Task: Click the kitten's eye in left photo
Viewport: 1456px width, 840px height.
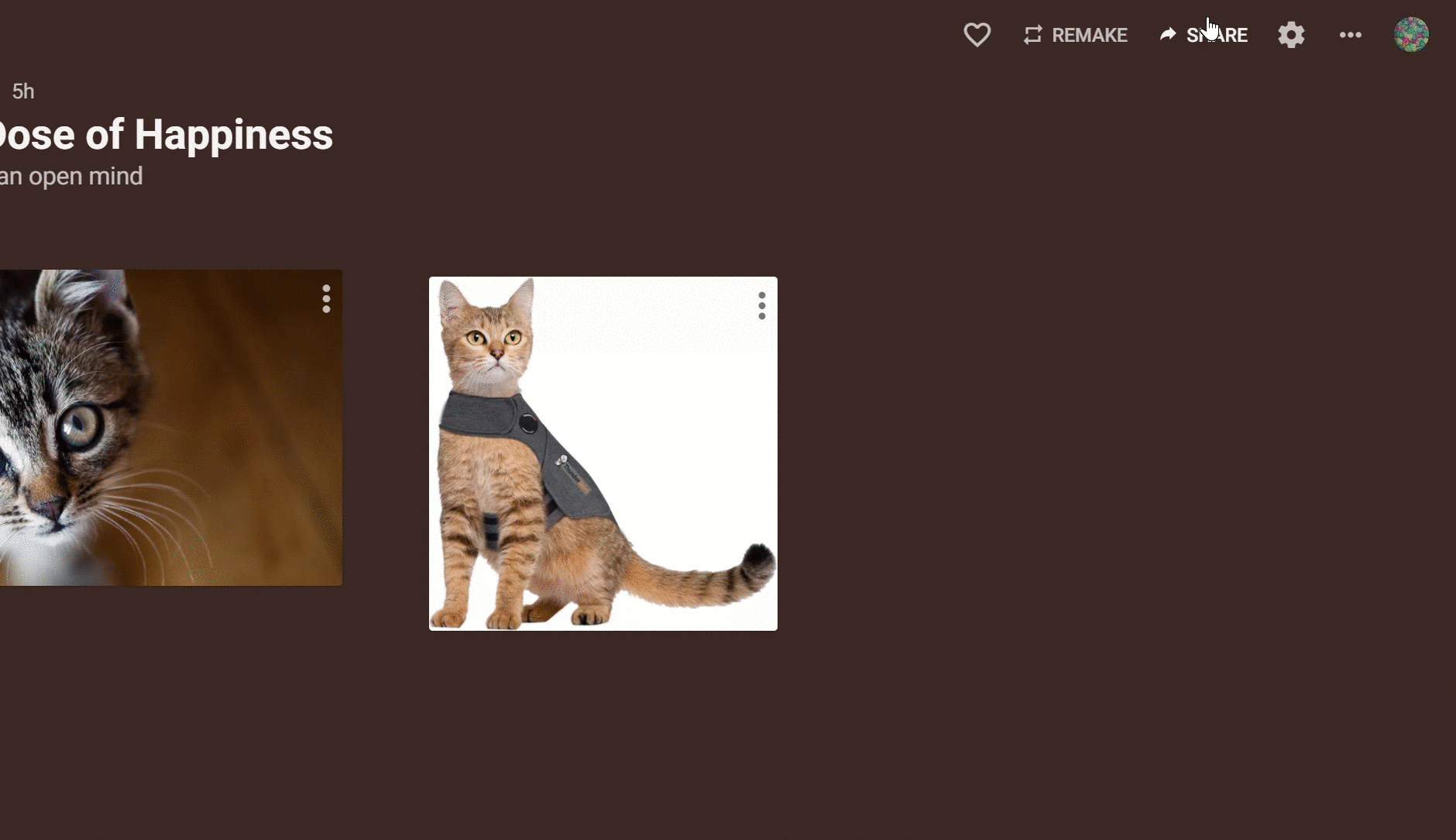Action: tap(81, 426)
